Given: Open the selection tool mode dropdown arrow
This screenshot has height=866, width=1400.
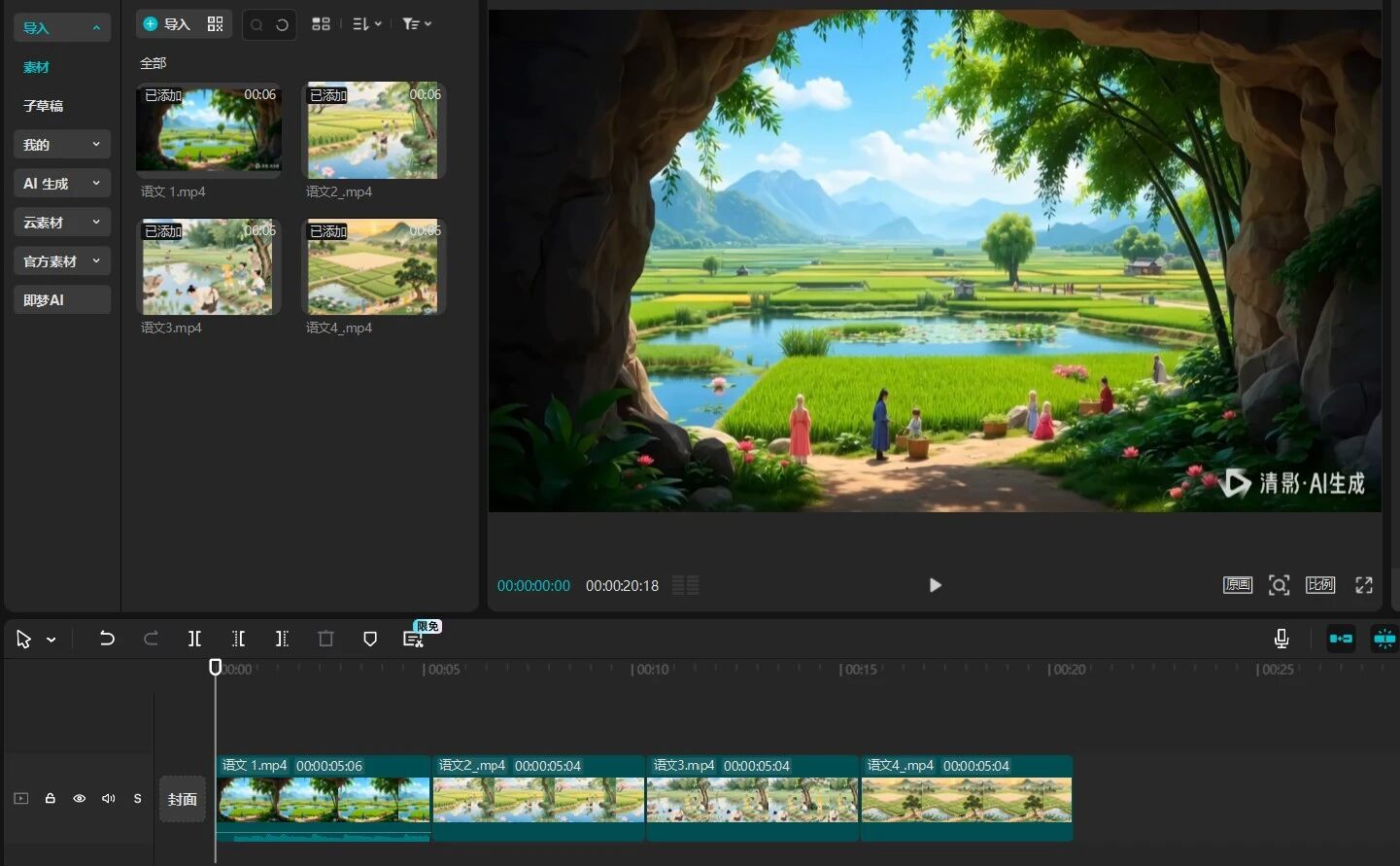Looking at the screenshot, I should point(51,640).
